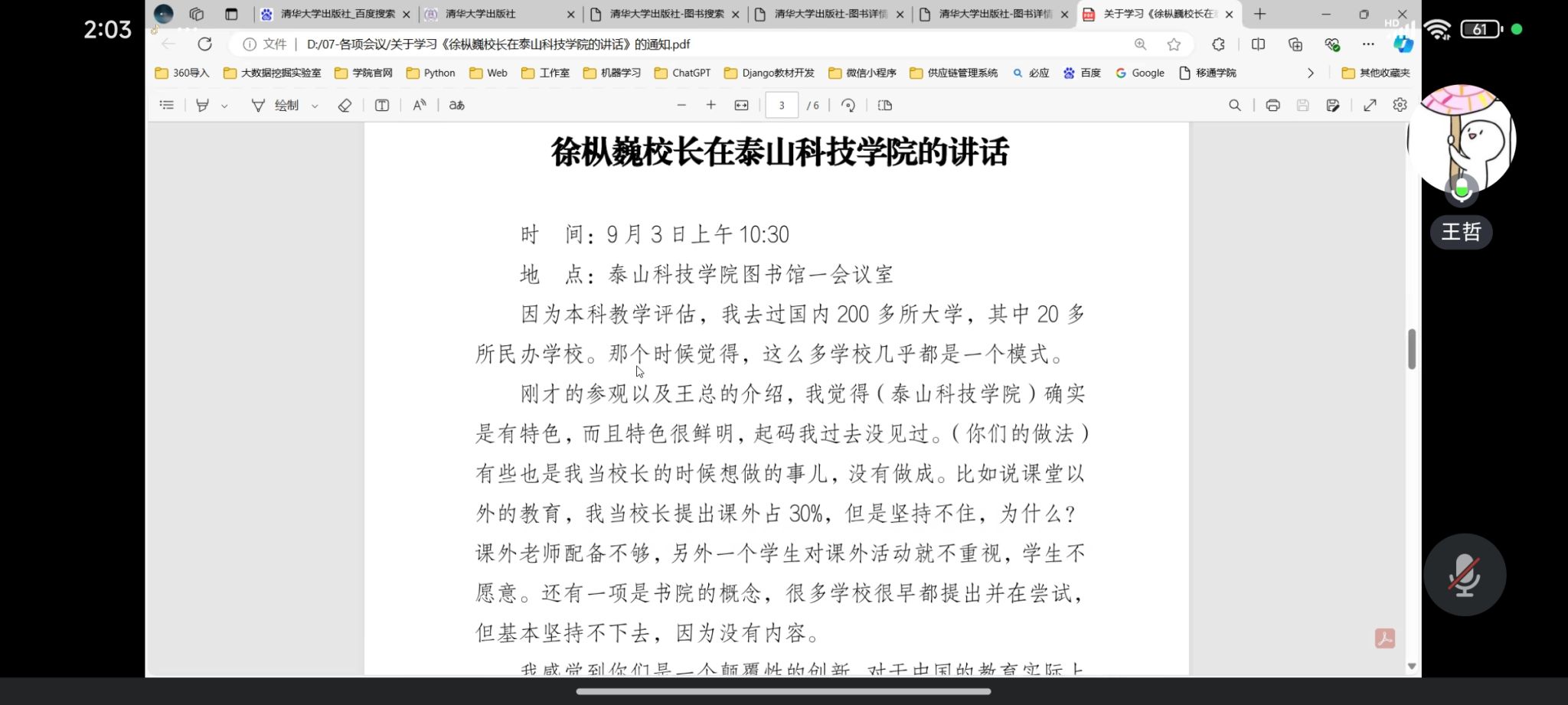Start read aloud for the PDF
Image resolution: width=1568 pixels, height=705 pixels.
(x=419, y=106)
